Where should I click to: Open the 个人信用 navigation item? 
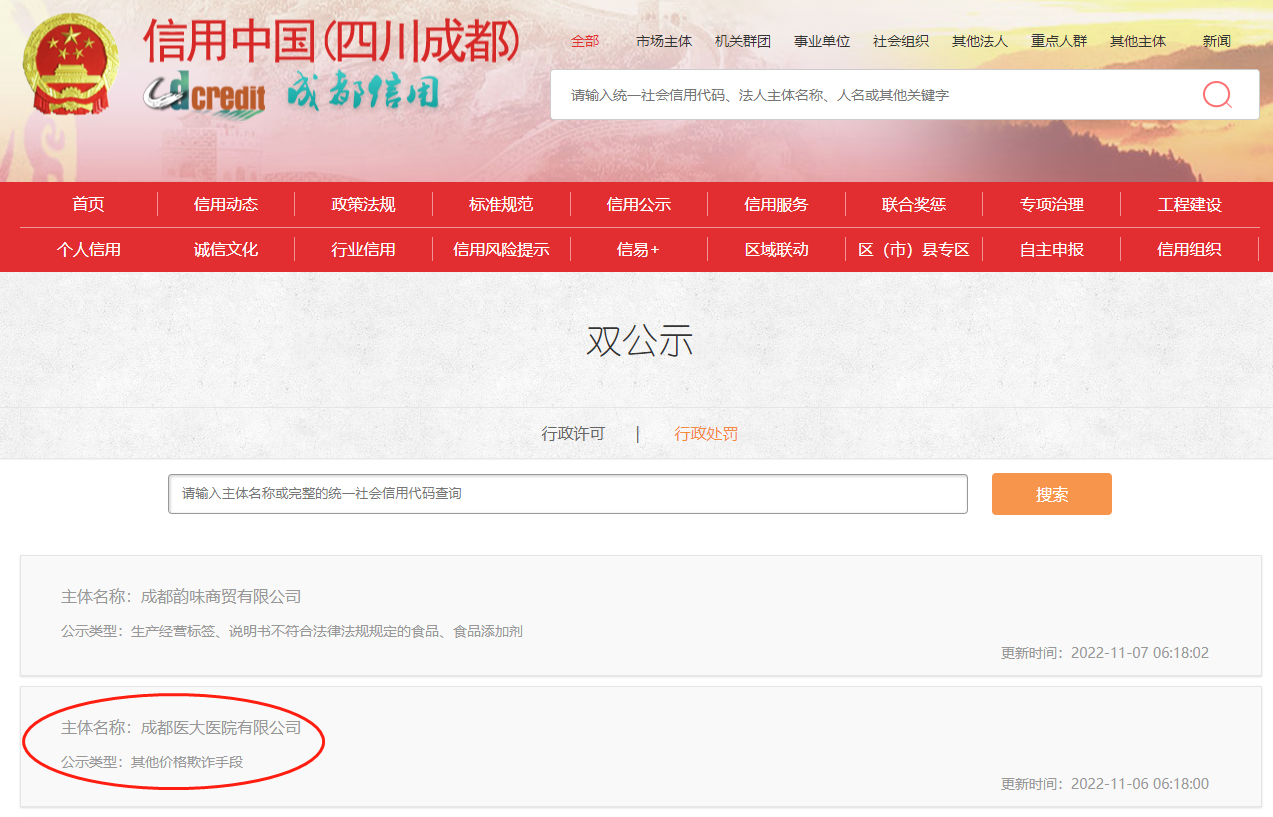tap(88, 249)
